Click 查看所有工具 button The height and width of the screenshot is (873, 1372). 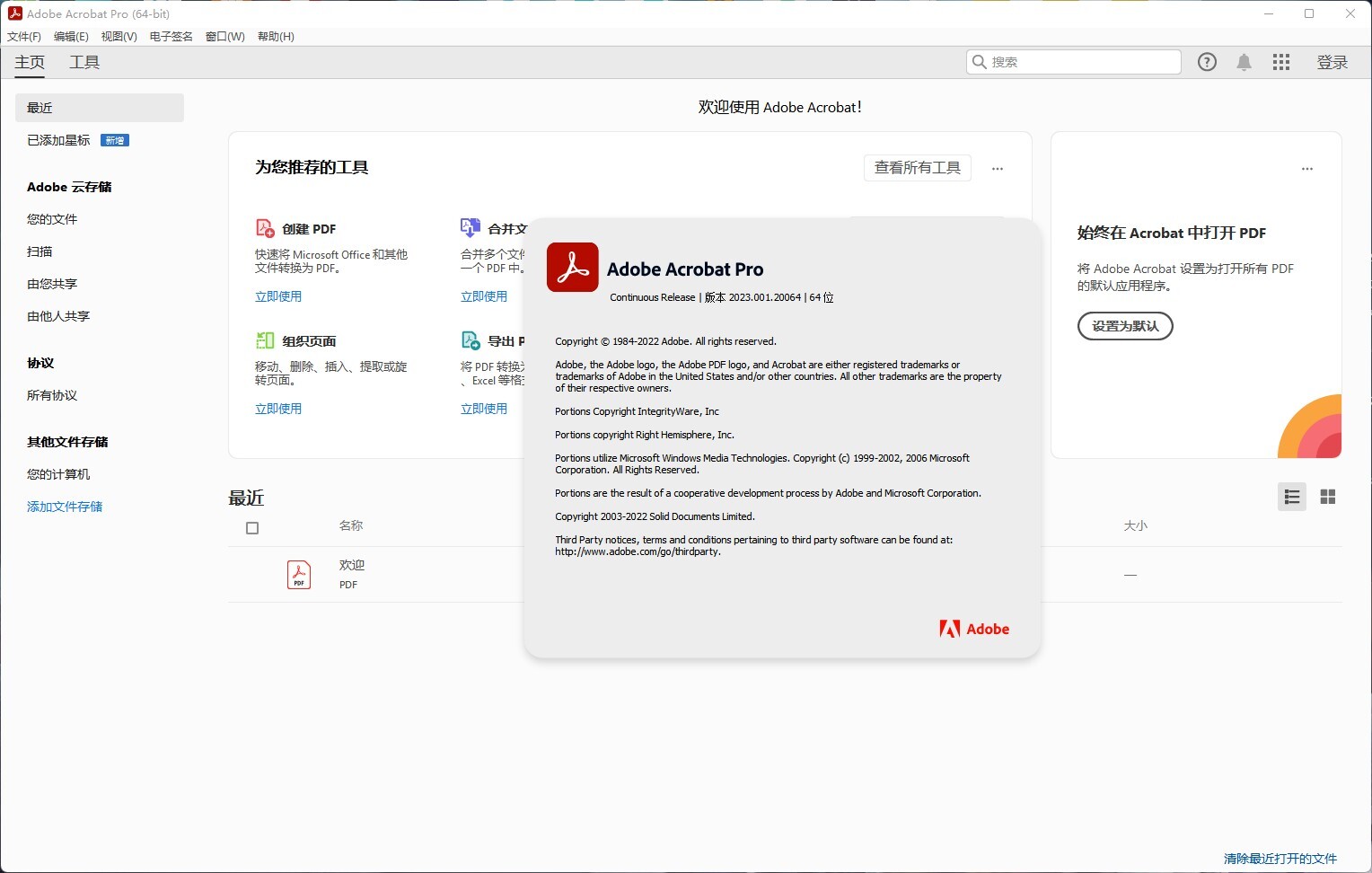(918, 168)
